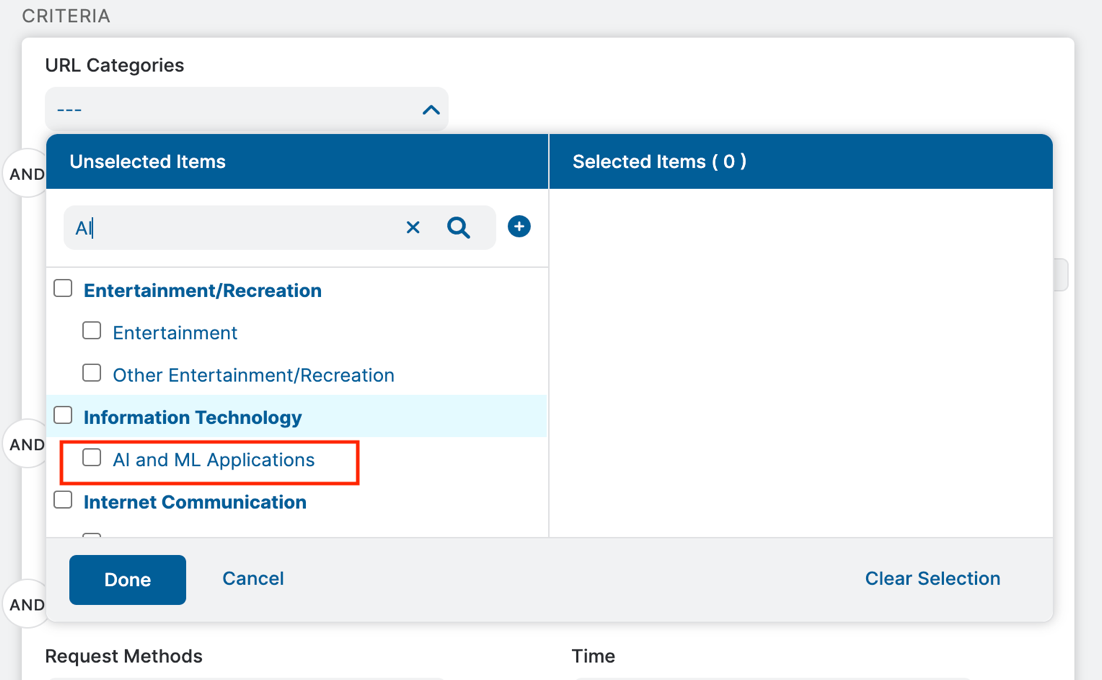Click the AND operator beside the Done button
The width and height of the screenshot is (1102, 680).
click(x=25, y=604)
